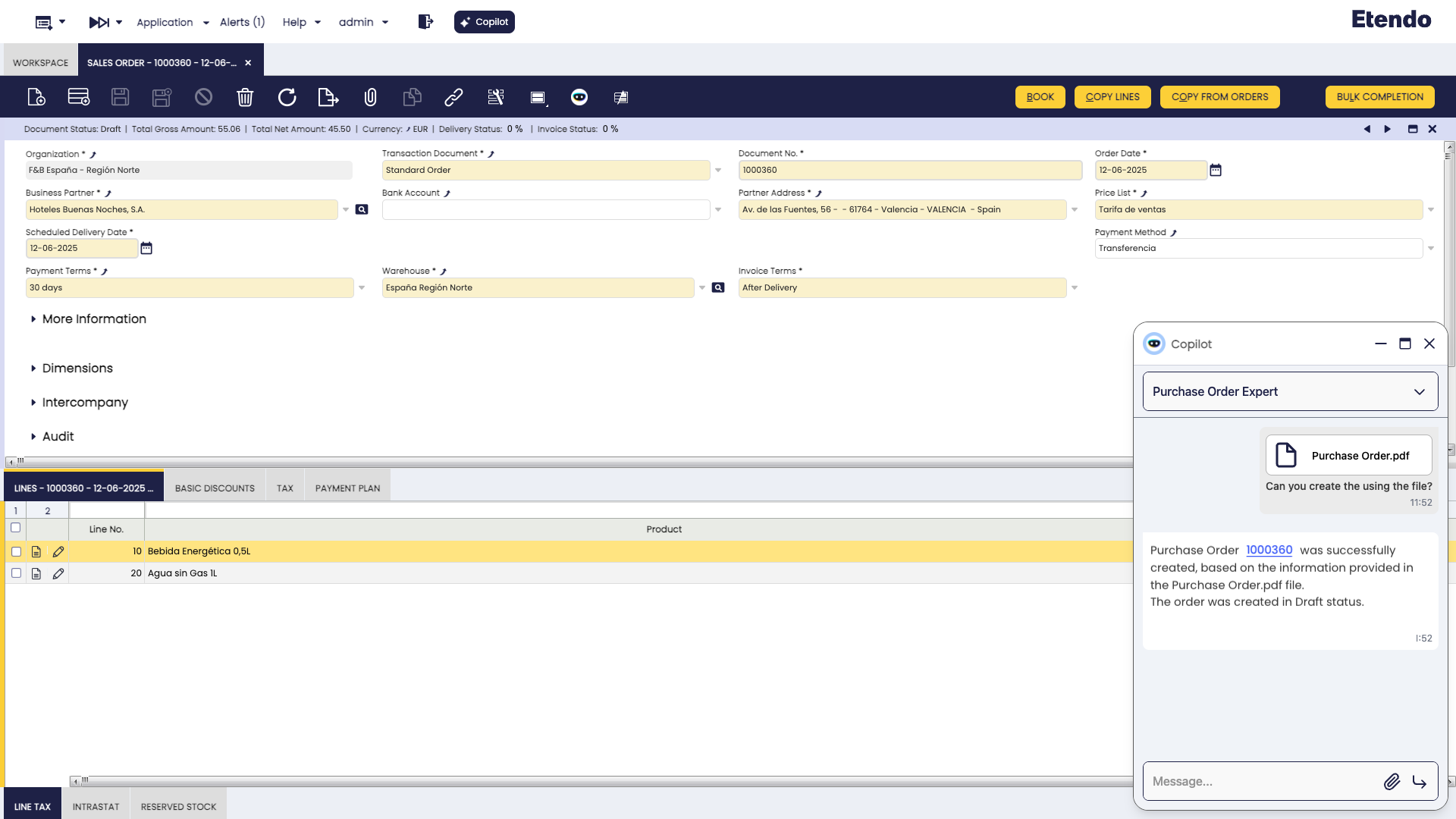Create a new record in form icon
This screenshot has width=1456, height=819.
pyautogui.click(x=36, y=97)
